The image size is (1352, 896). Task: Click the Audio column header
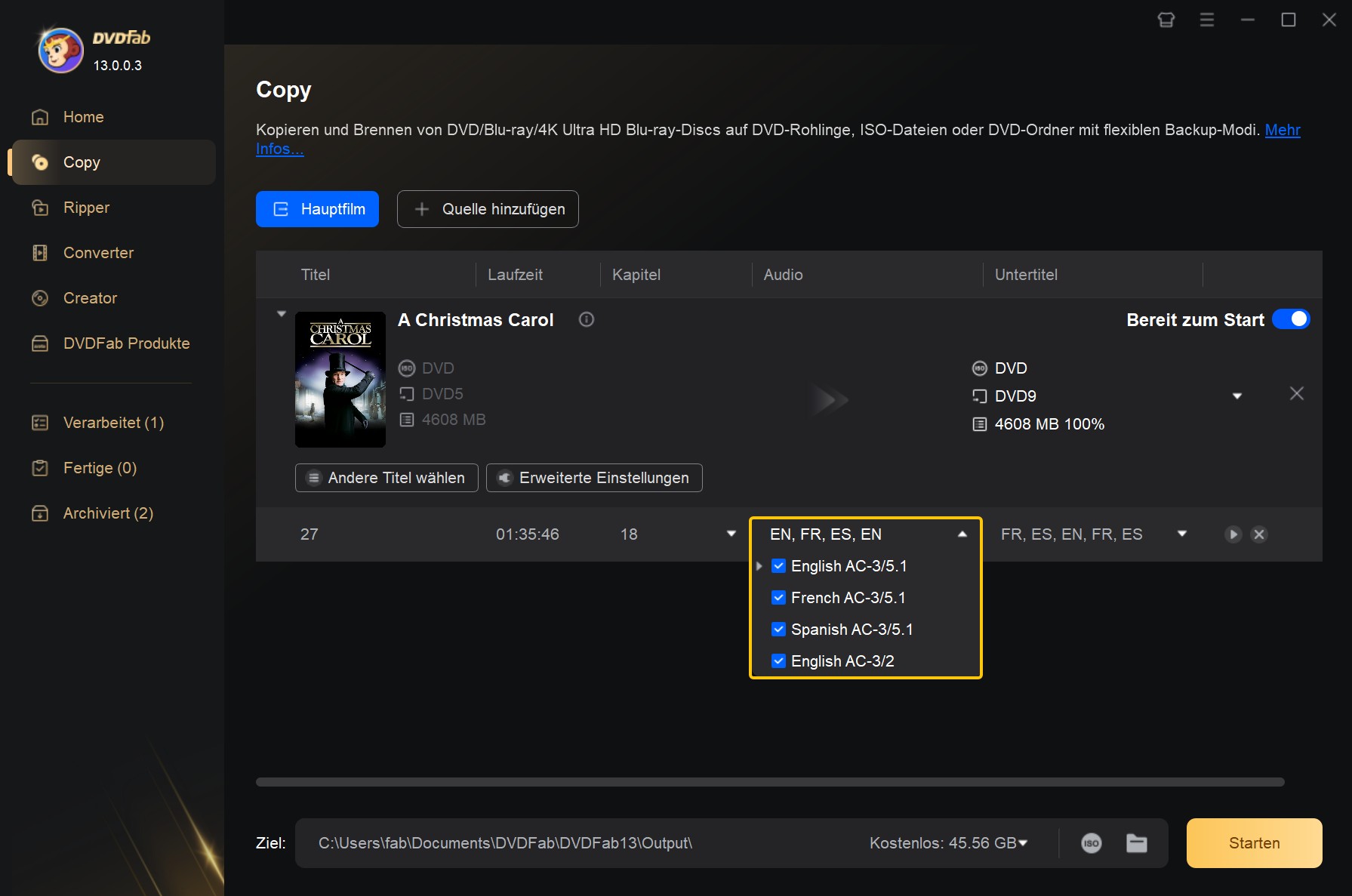click(783, 275)
